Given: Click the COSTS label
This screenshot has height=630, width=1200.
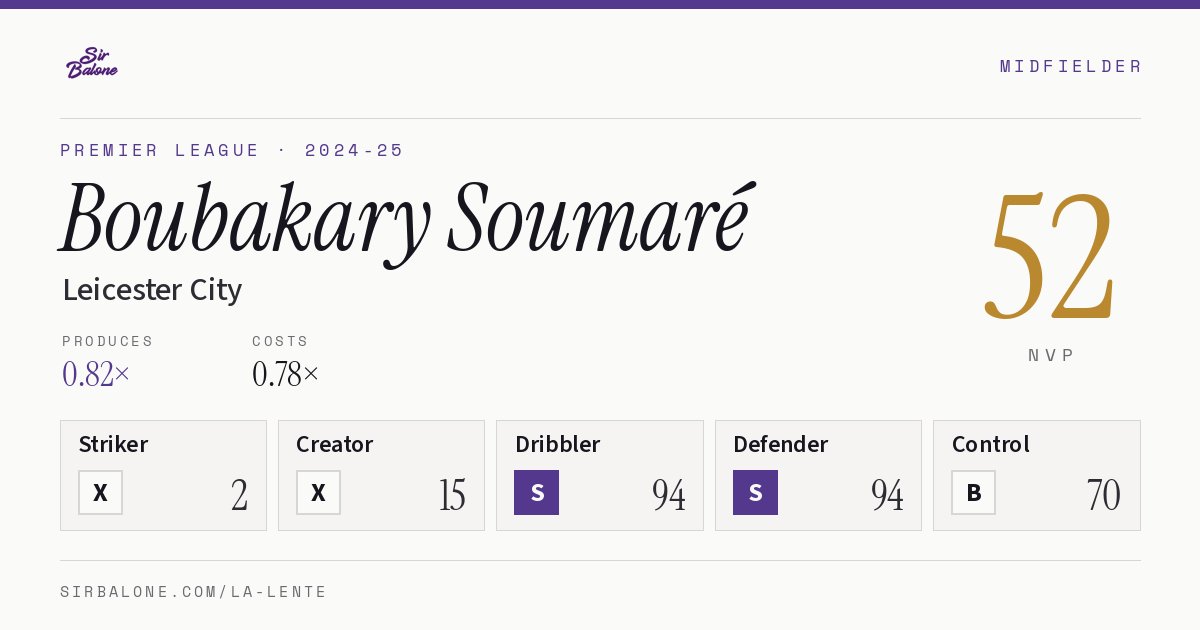Looking at the screenshot, I should [281, 341].
